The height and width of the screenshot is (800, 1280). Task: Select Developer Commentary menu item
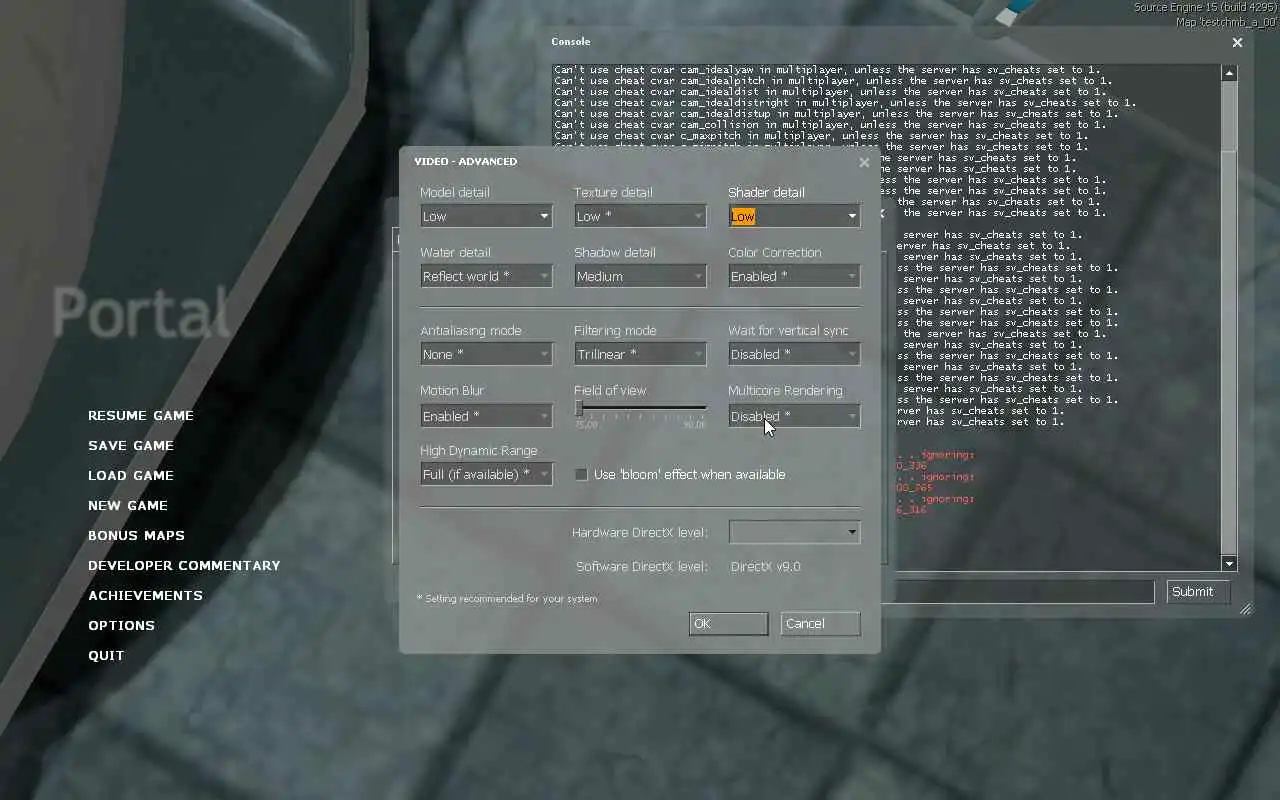point(184,565)
